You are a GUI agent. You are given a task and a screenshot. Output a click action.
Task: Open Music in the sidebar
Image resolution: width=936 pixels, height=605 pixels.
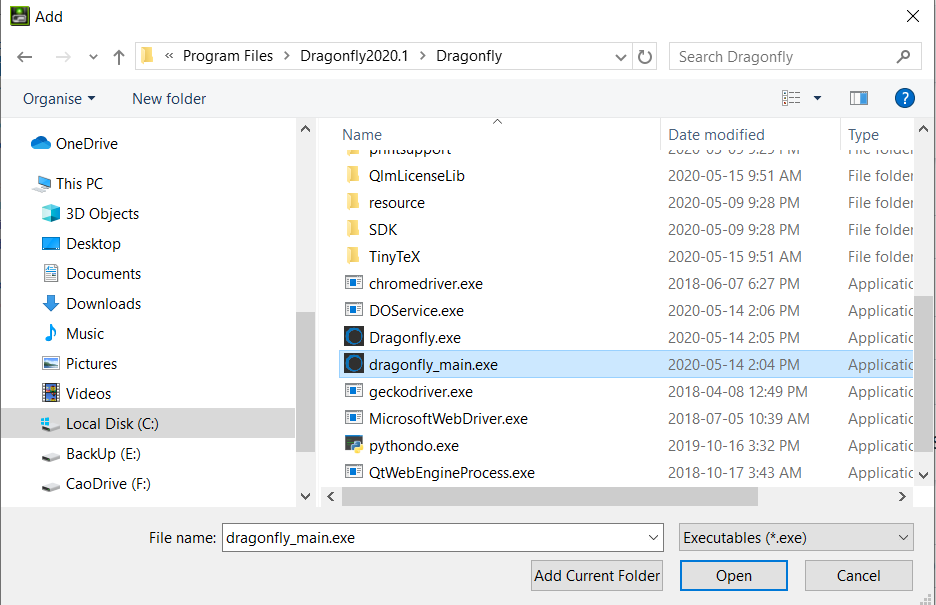tap(74, 334)
